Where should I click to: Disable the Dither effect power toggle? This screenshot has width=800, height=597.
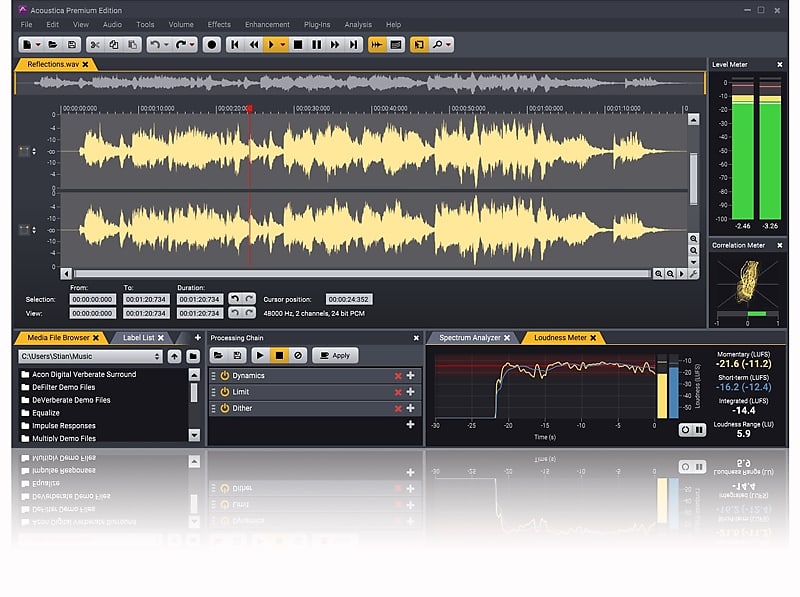(x=224, y=408)
